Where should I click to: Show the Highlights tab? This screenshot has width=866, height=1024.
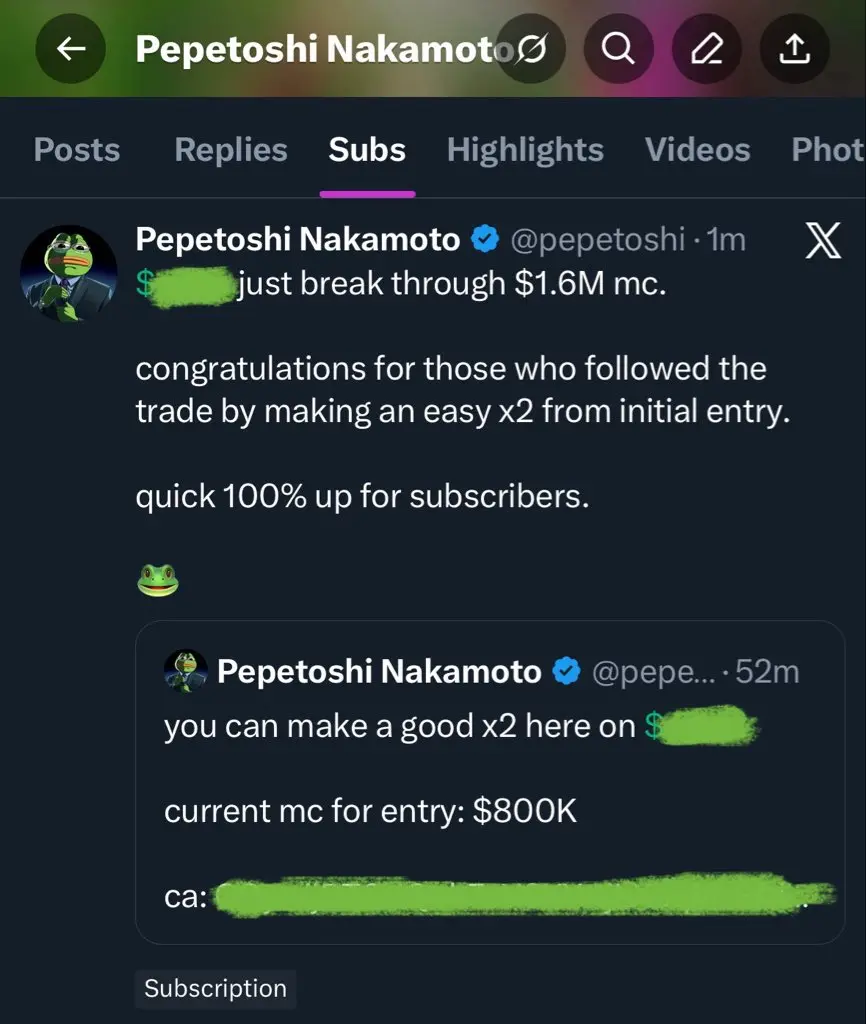[x=525, y=150]
